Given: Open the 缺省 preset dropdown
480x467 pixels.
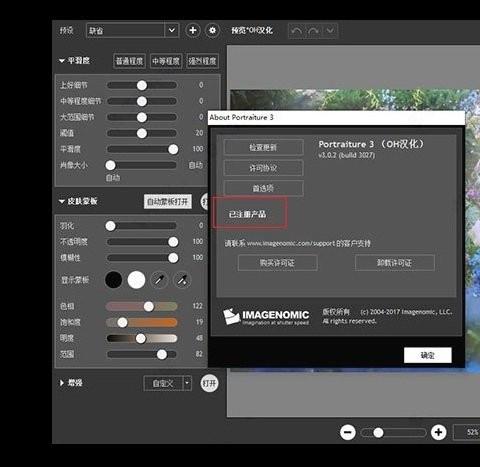Looking at the screenshot, I should tap(132, 31).
